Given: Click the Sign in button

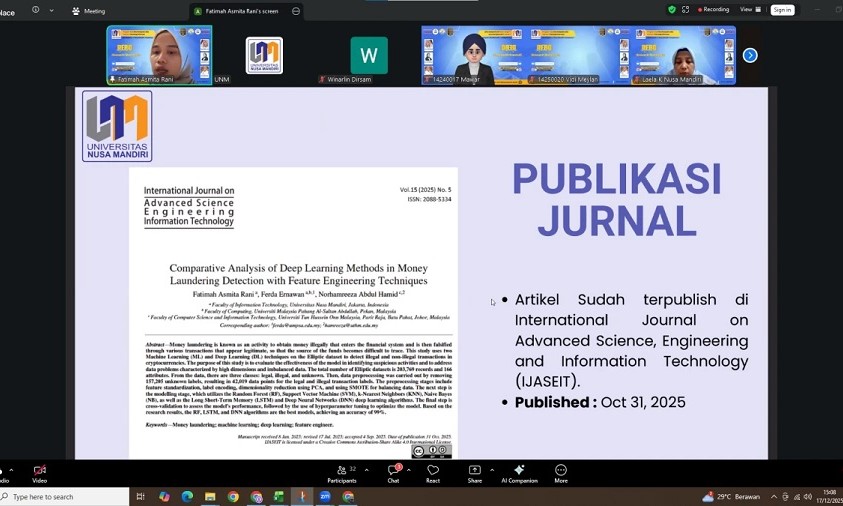Looking at the screenshot, I should pos(781,10).
